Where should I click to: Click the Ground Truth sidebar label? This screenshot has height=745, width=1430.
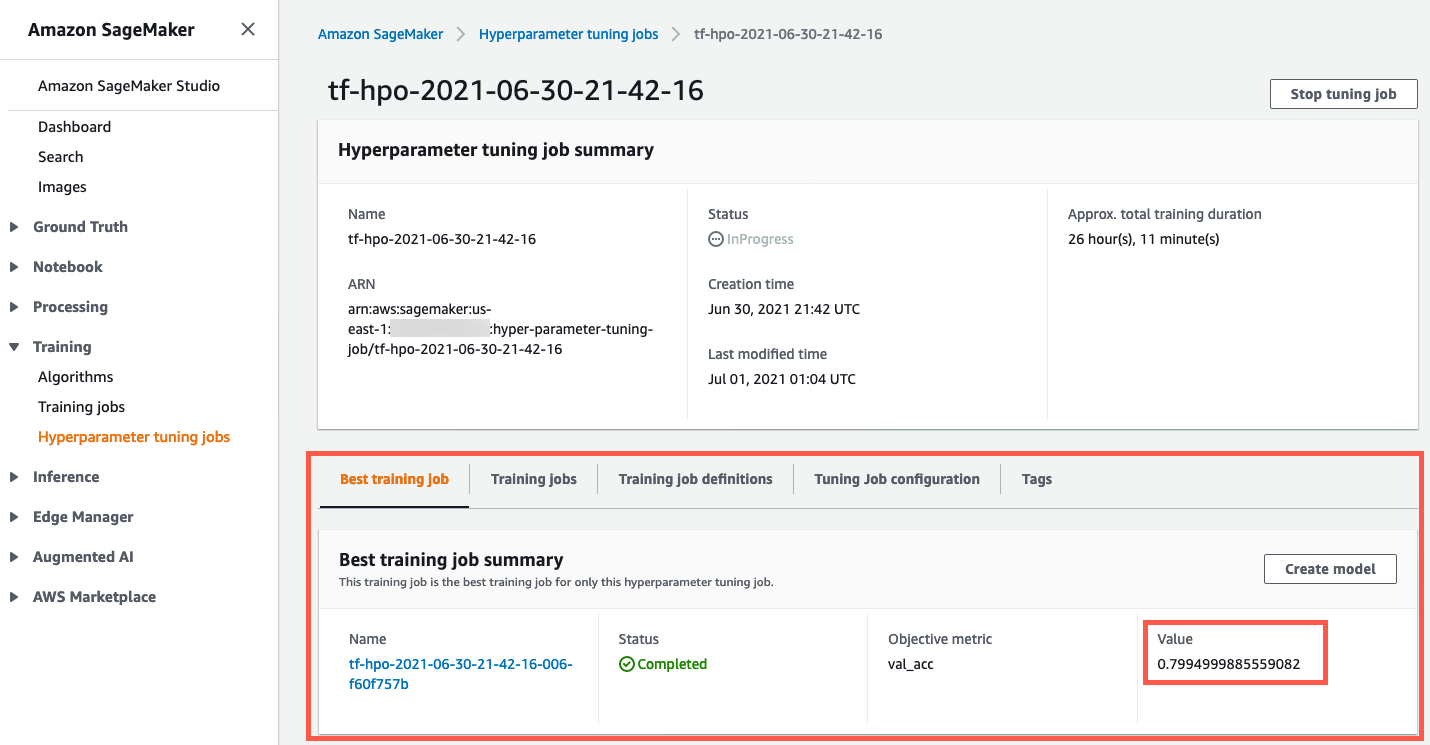80,227
